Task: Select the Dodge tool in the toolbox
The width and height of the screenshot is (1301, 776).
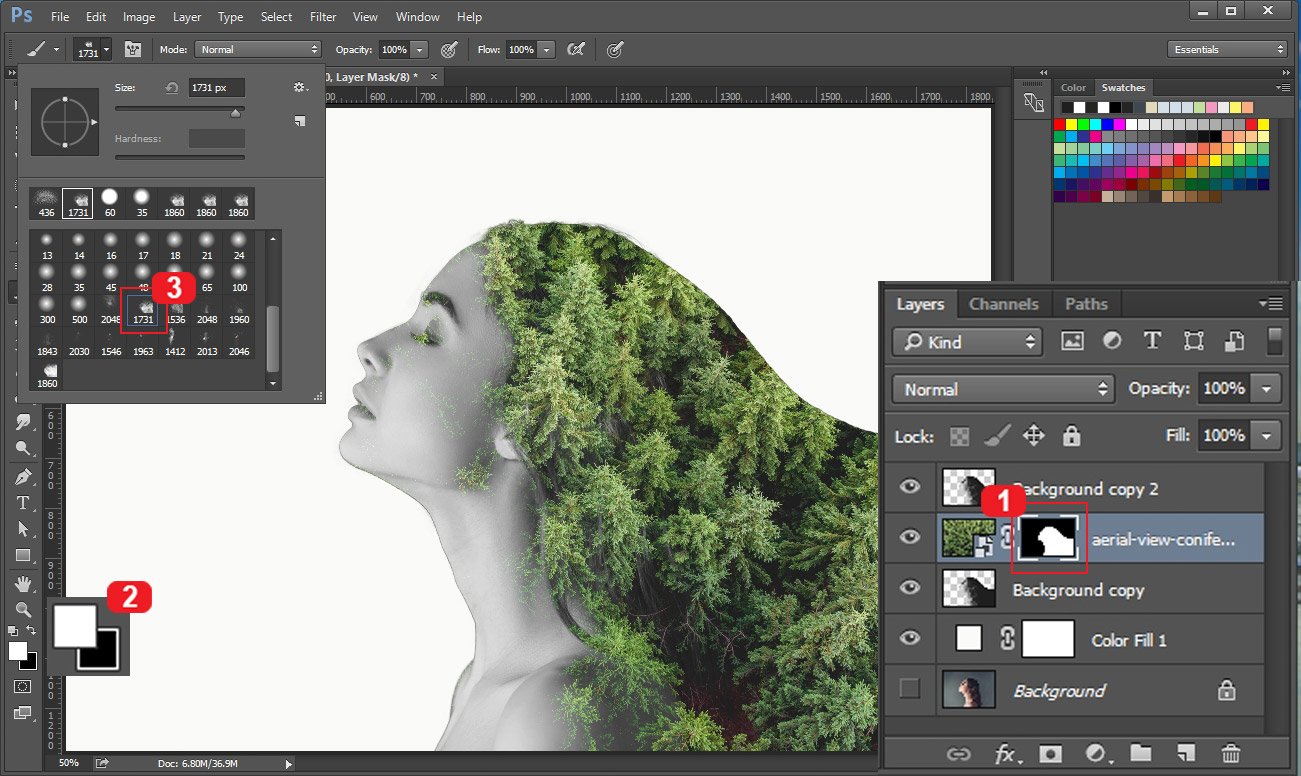Action: [22, 448]
